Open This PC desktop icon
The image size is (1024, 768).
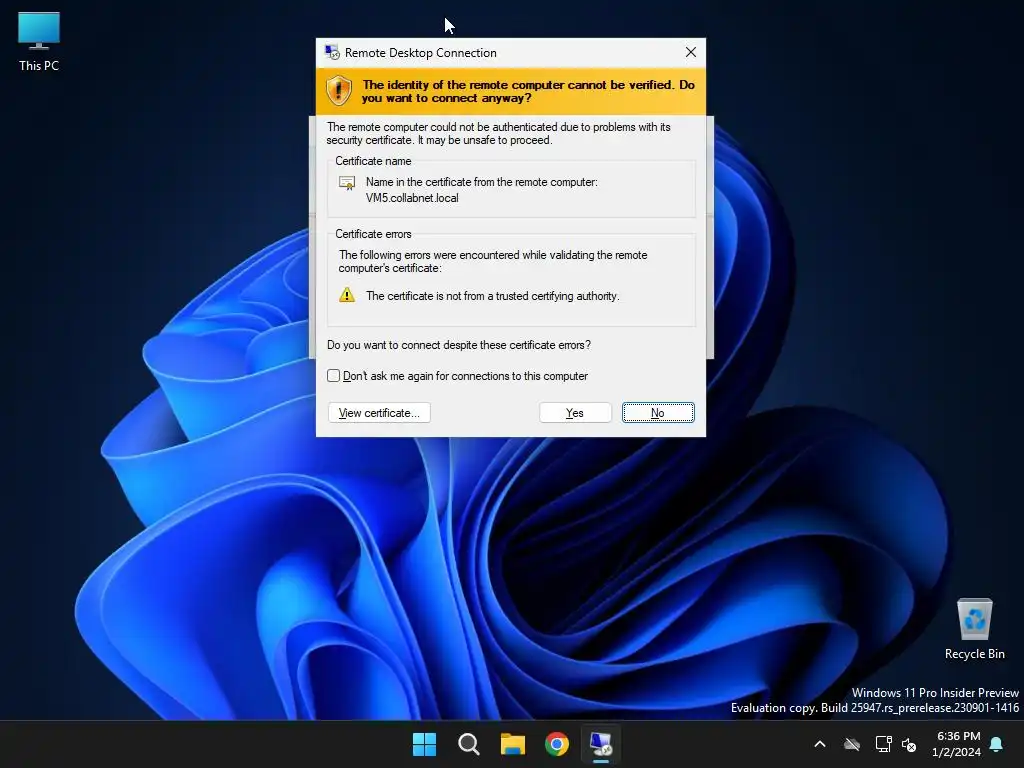[x=39, y=42]
